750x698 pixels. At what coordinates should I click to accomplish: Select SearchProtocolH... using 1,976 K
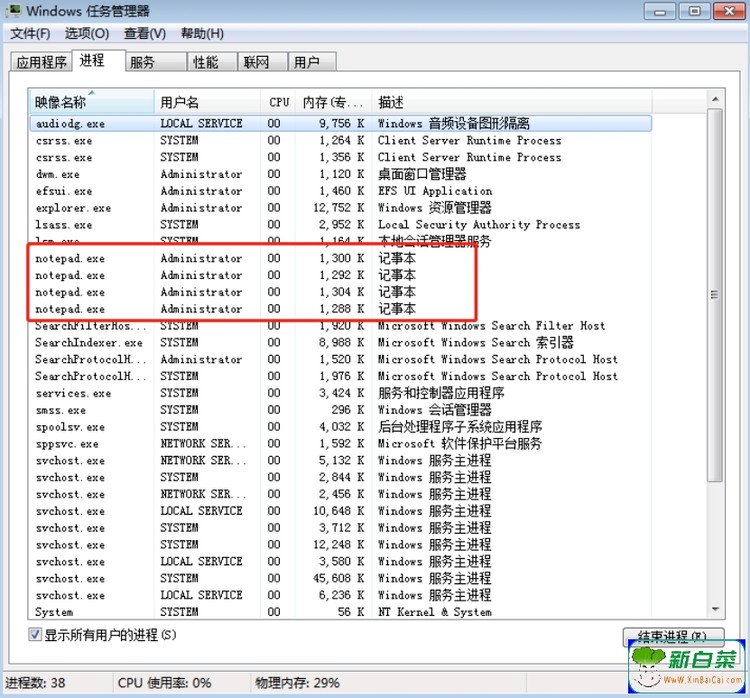click(x=341, y=376)
